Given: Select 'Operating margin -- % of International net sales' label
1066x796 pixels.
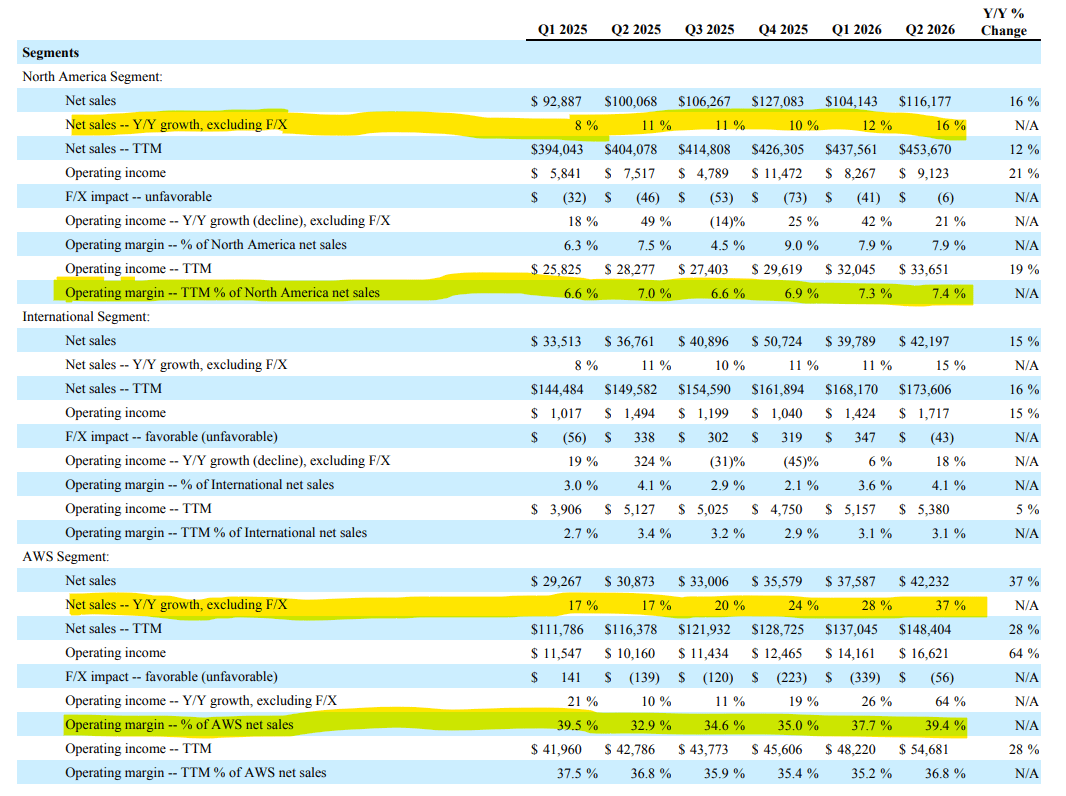Looking at the screenshot, I should click(x=200, y=485).
